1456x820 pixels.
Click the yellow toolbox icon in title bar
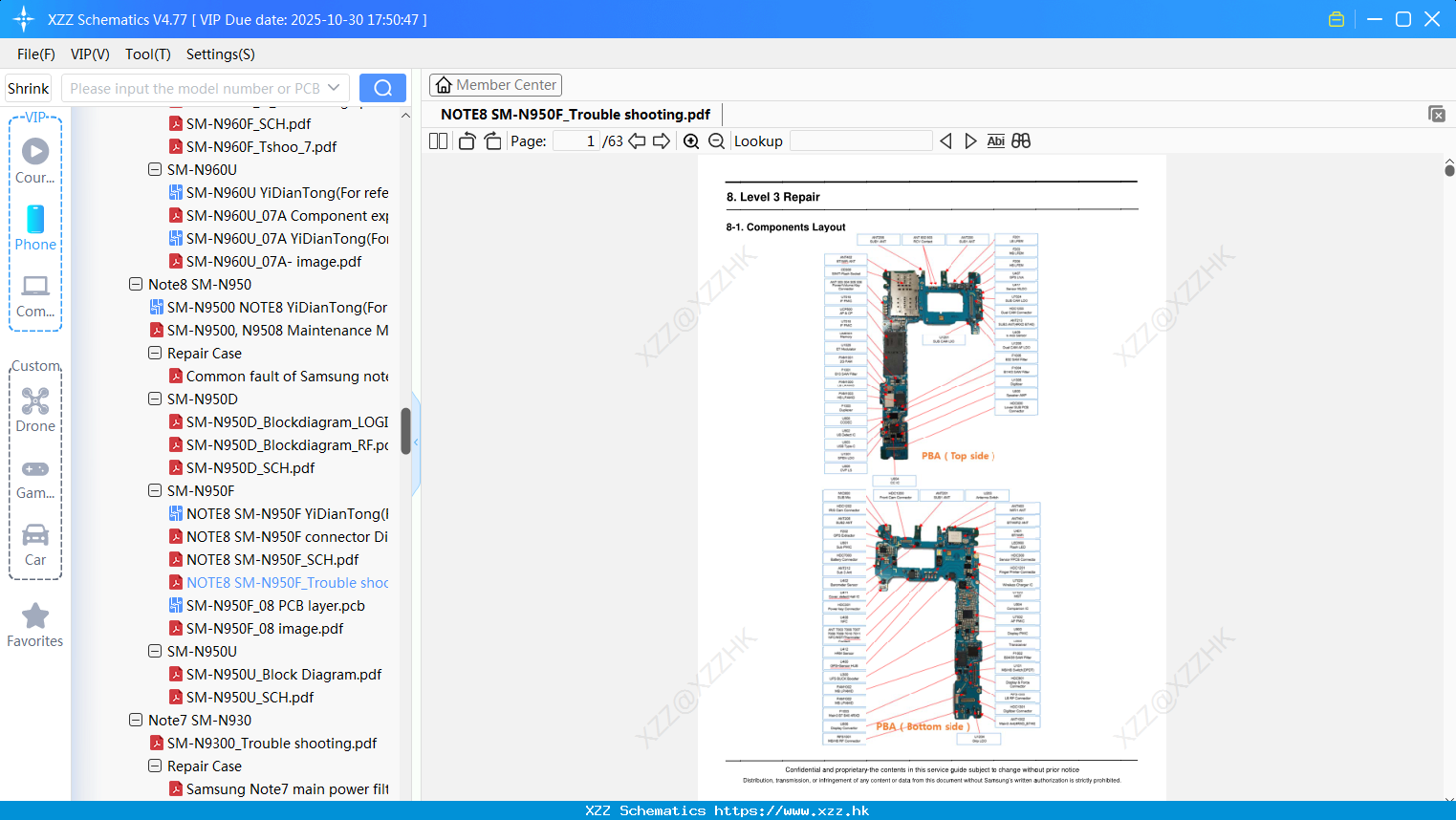(x=1336, y=19)
